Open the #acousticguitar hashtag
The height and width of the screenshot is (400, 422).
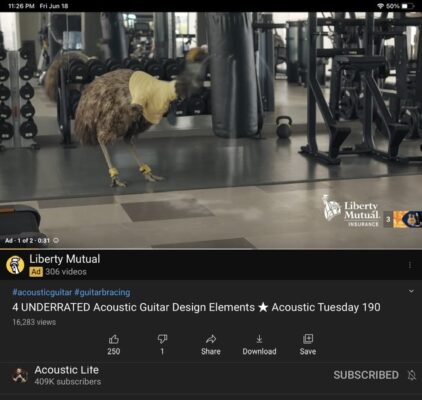[x=42, y=292]
